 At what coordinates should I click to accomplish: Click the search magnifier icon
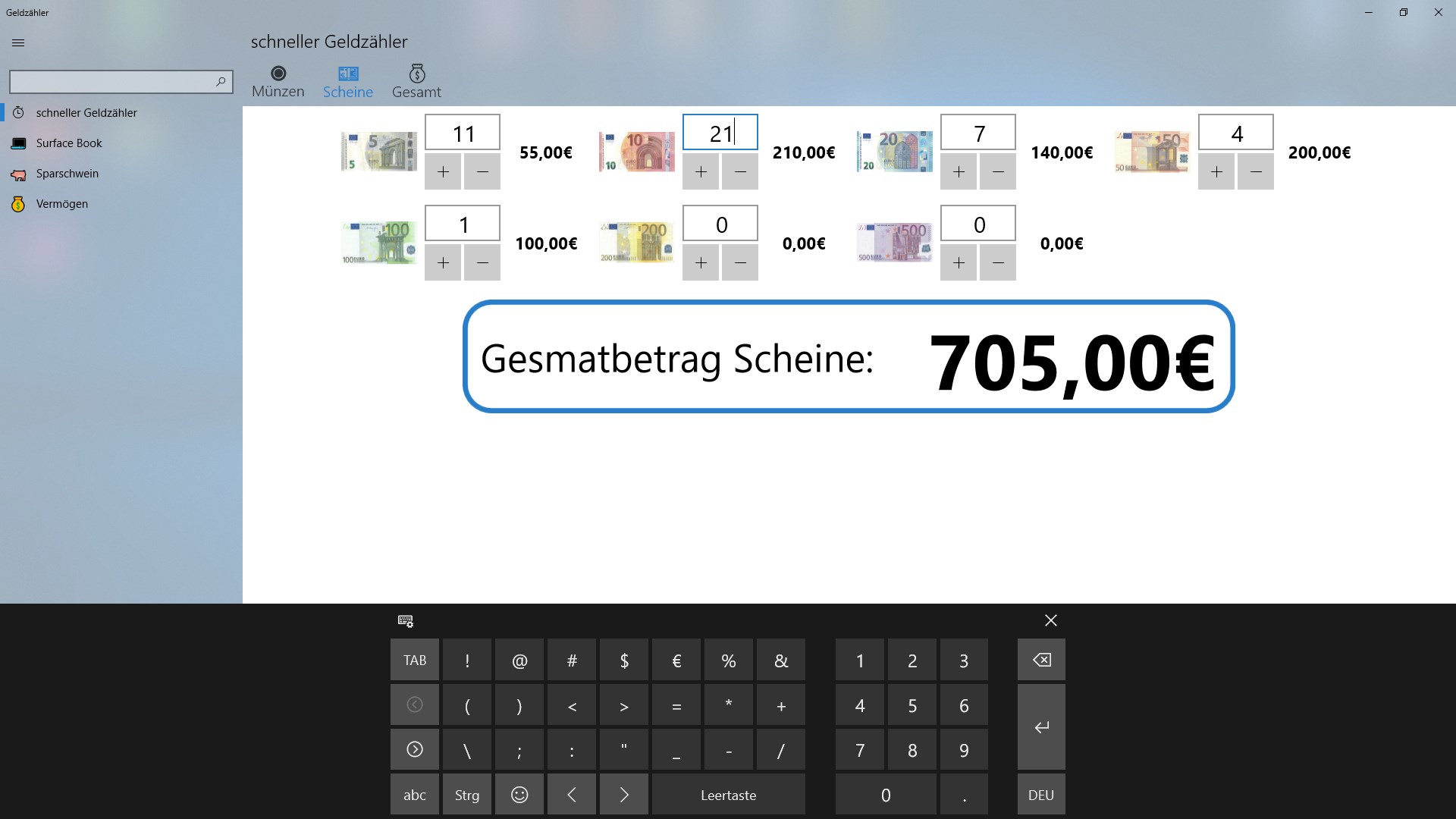221,81
